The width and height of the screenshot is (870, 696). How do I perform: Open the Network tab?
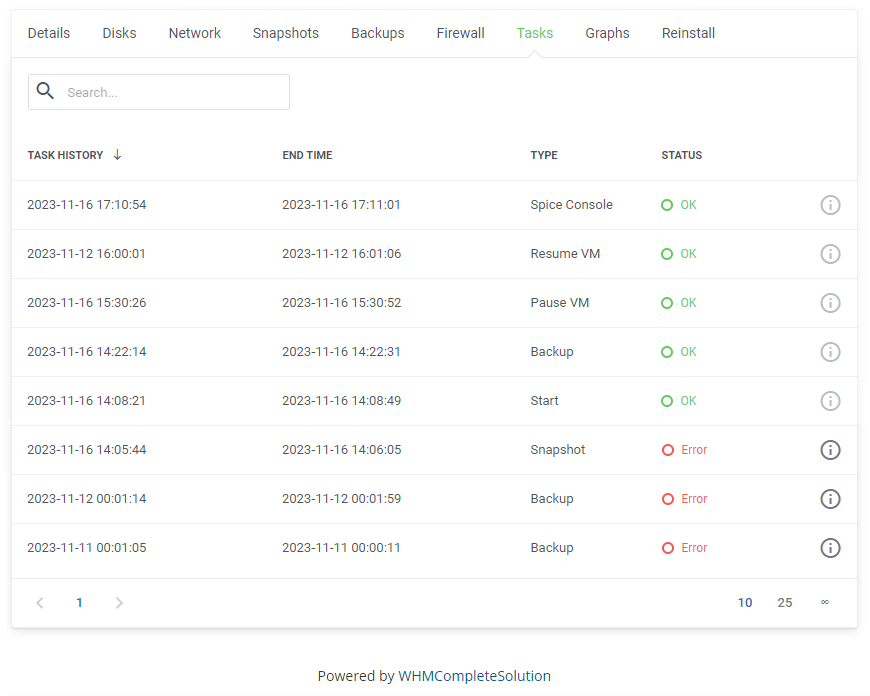(195, 33)
